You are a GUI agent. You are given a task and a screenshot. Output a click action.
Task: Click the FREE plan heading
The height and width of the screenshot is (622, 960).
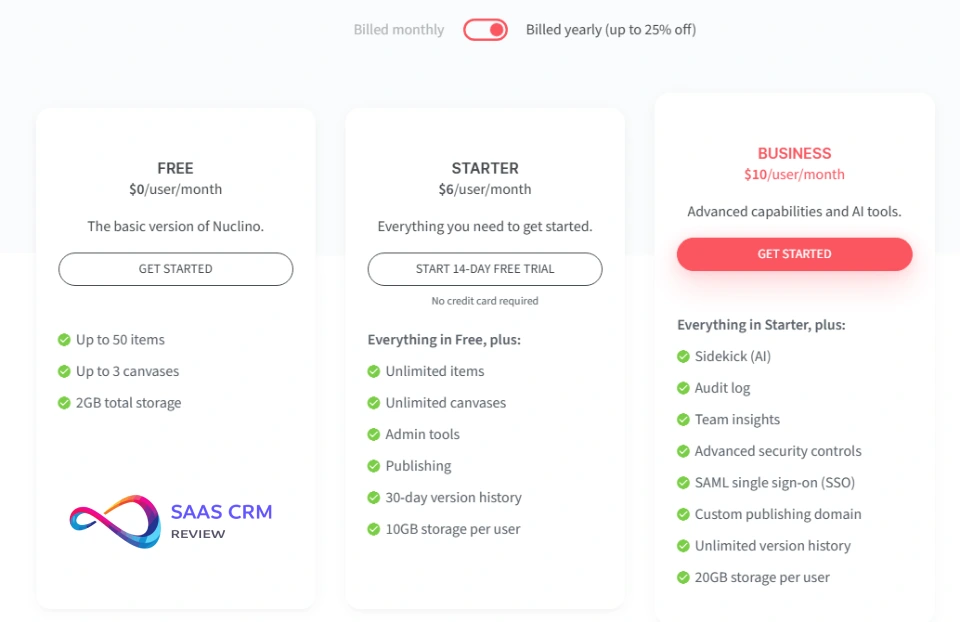point(175,169)
